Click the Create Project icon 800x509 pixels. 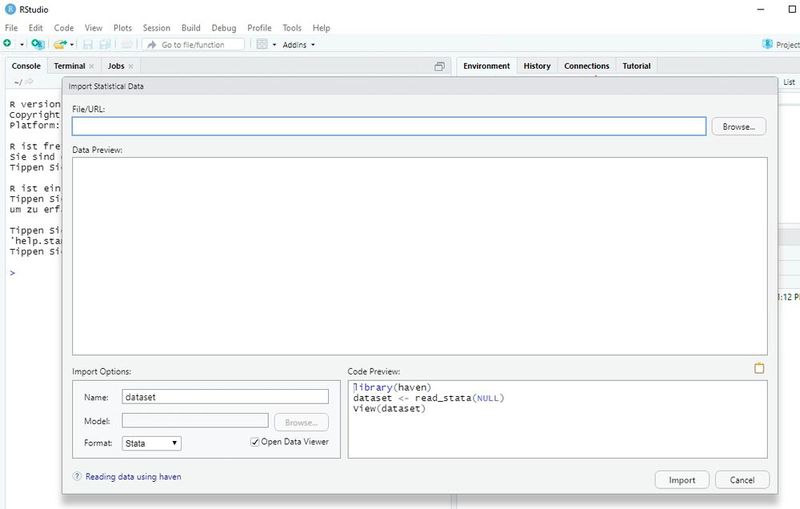[x=37, y=44]
